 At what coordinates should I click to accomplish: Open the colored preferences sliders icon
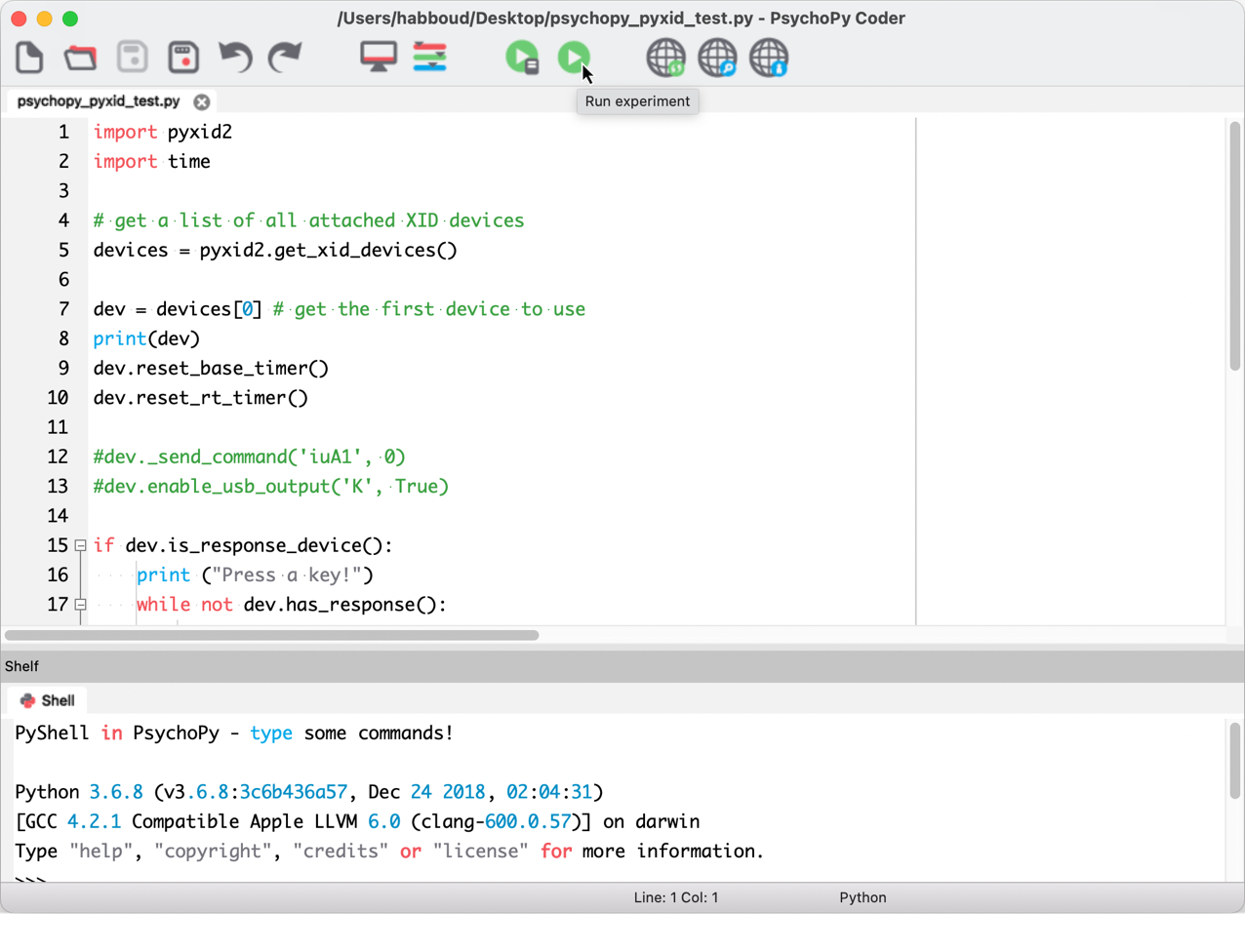[429, 58]
